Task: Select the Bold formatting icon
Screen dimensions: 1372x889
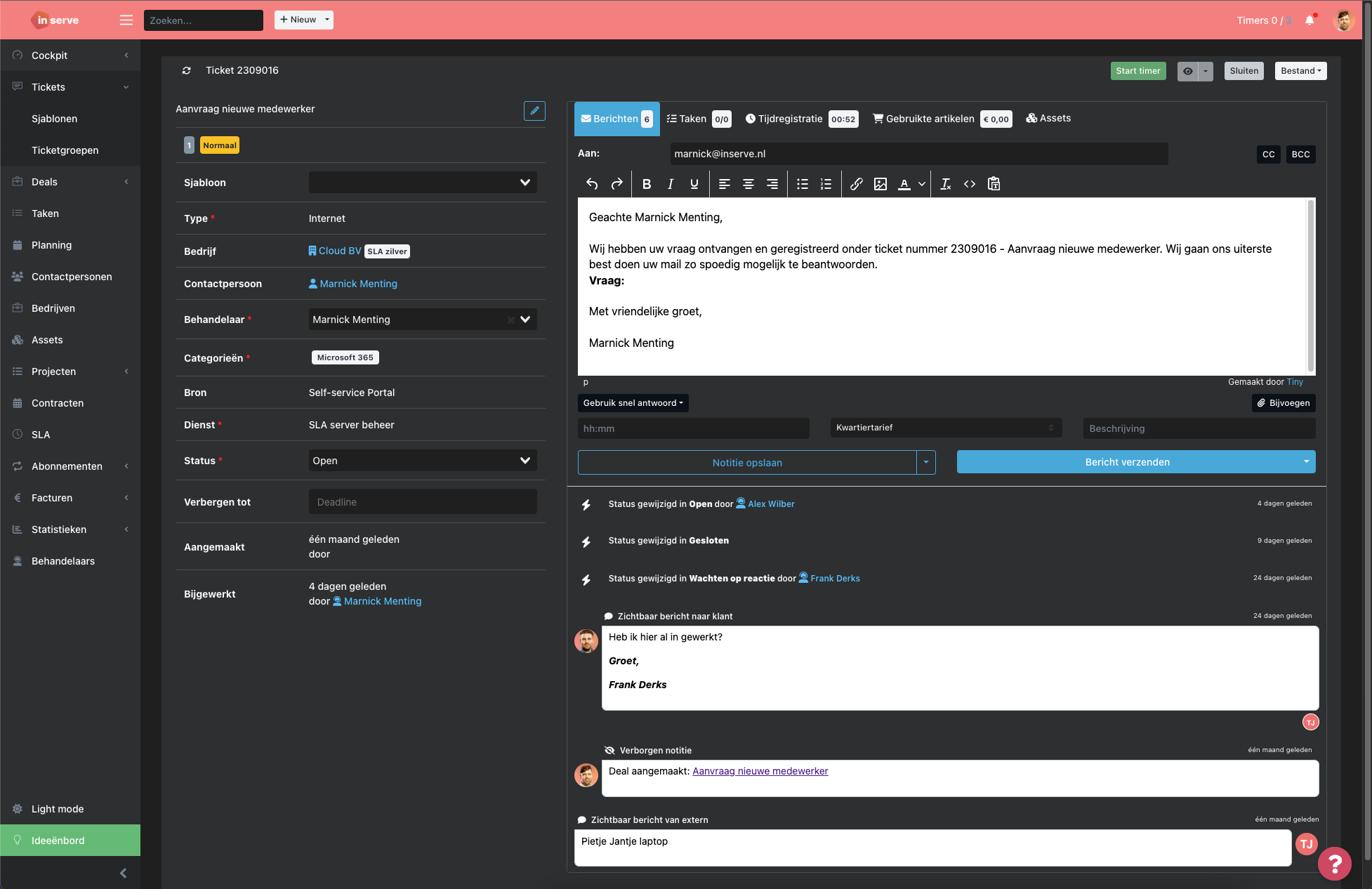Action: [x=646, y=183]
